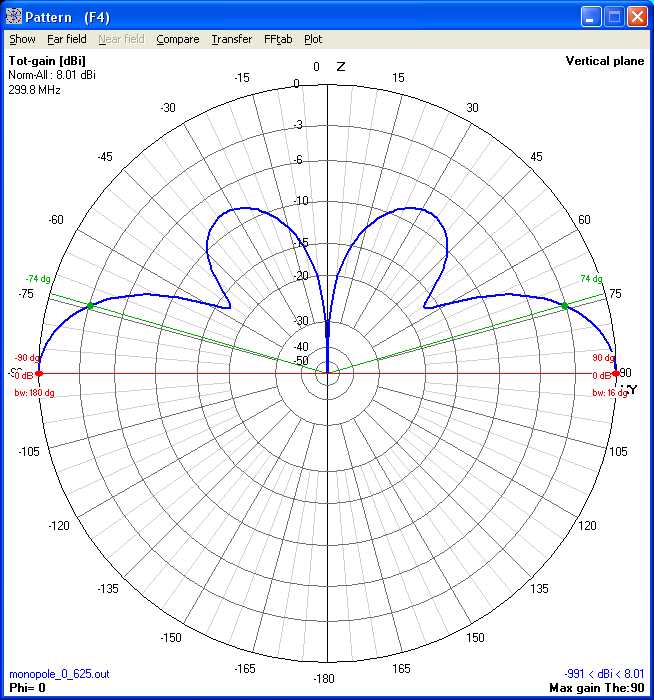Click the green marker at 74 dg
This screenshot has height=700, width=654.
[x=565, y=305]
